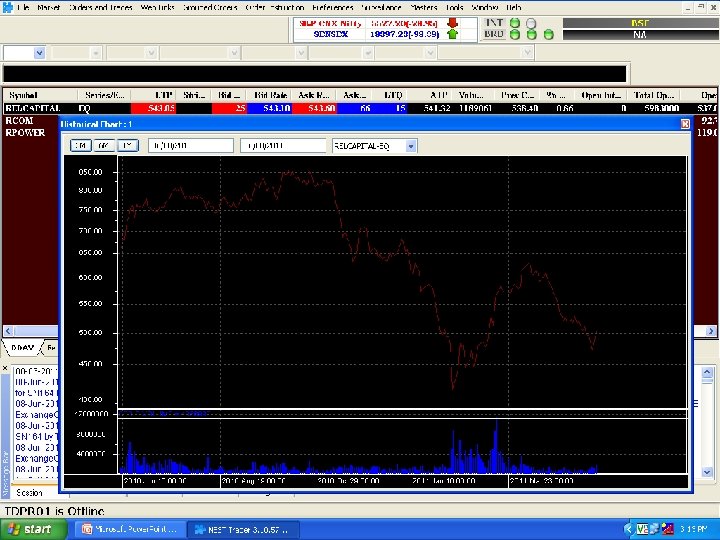This screenshot has width=720, height=540.
Task: Click the S&P CNX Nifty index label
Action: tap(330, 23)
